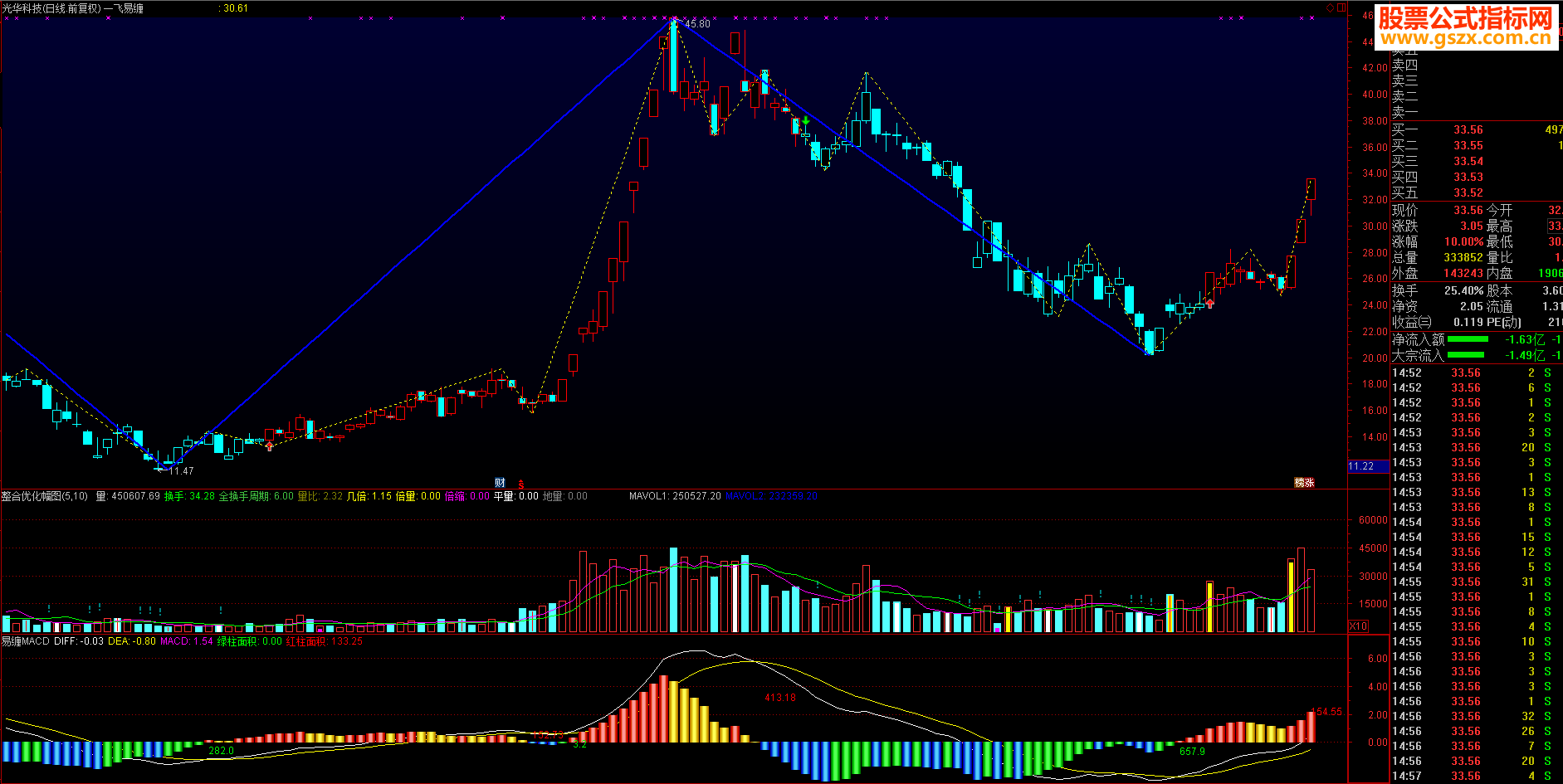Click the 买五 bid price 33.52
Viewport: 1563px width, 784px height.
[1468, 192]
